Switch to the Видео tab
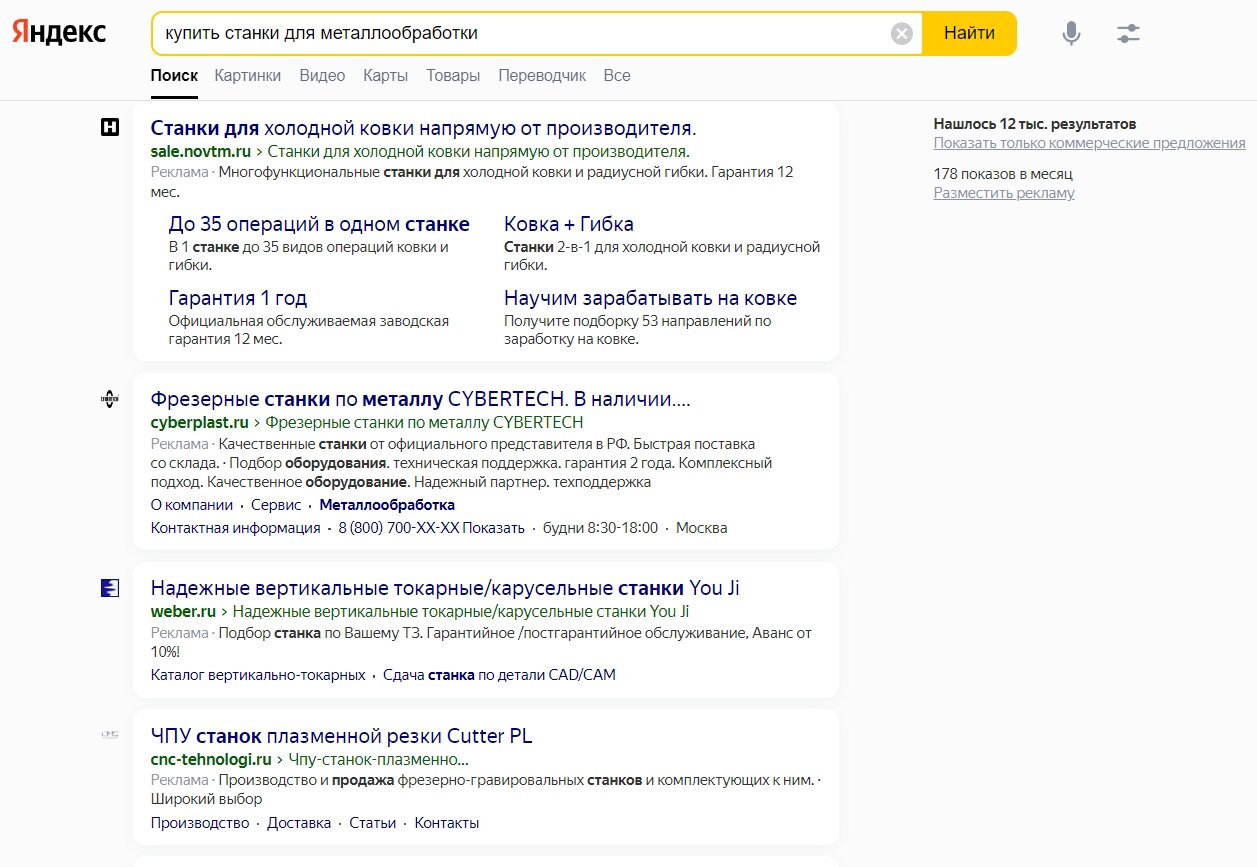This screenshot has height=867, width=1257. [322, 76]
